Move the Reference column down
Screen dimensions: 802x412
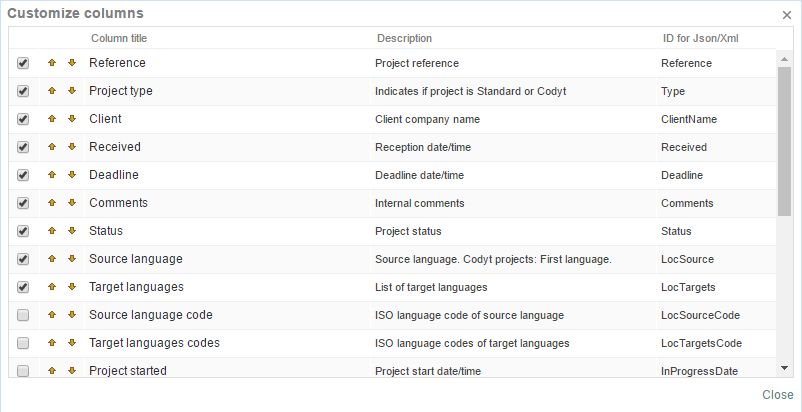(x=72, y=63)
